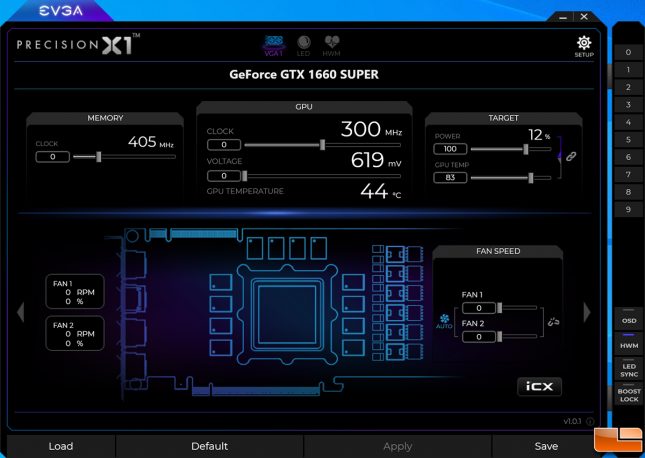This screenshot has height=458, width=645.
Task: Click the Save button
Action: click(546, 446)
